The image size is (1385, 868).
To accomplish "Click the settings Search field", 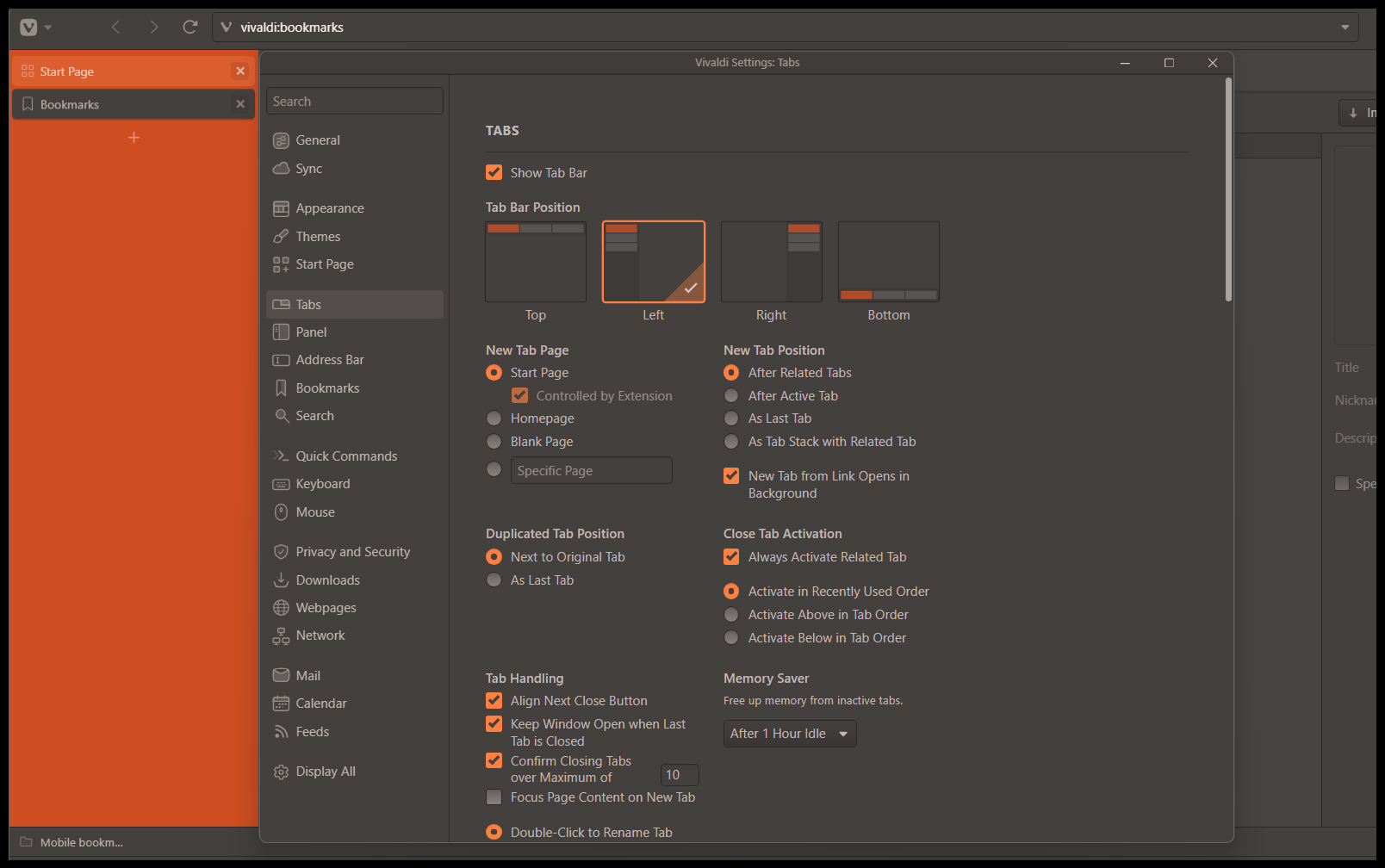I will pyautogui.click(x=355, y=101).
